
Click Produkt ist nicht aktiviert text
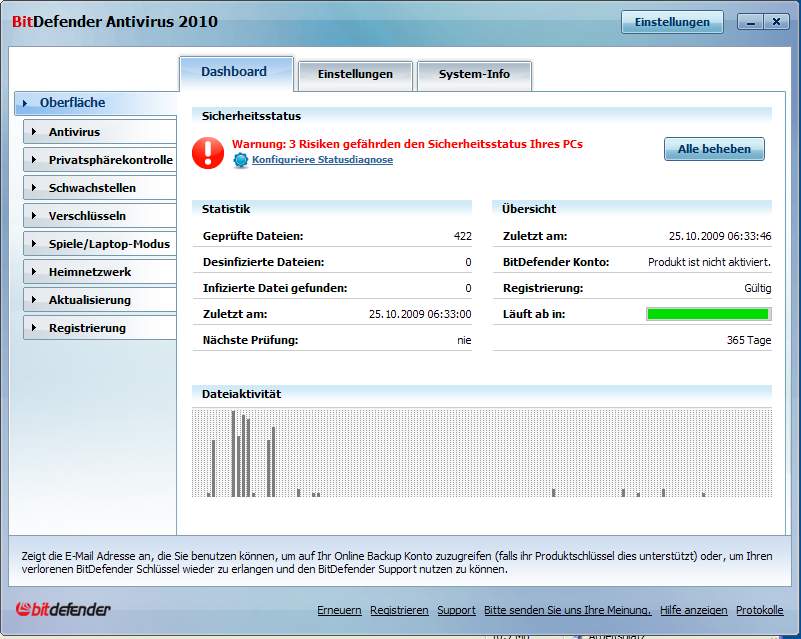(x=709, y=262)
